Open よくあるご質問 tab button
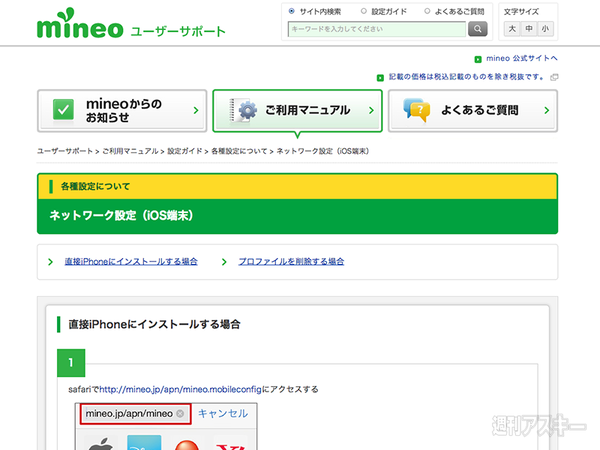The height and width of the screenshot is (450, 600). pos(473,111)
